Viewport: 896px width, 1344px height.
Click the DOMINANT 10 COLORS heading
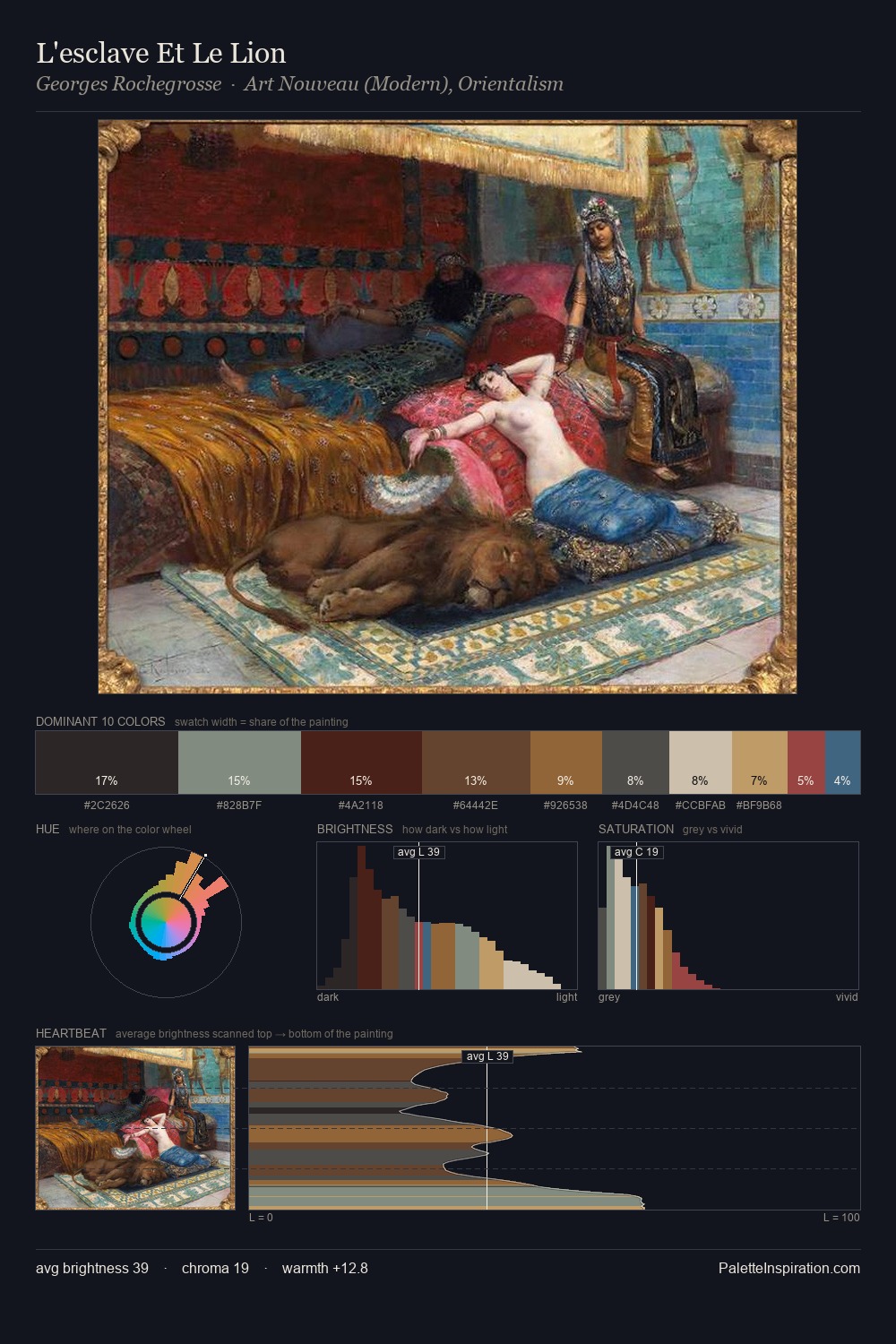coord(100,721)
